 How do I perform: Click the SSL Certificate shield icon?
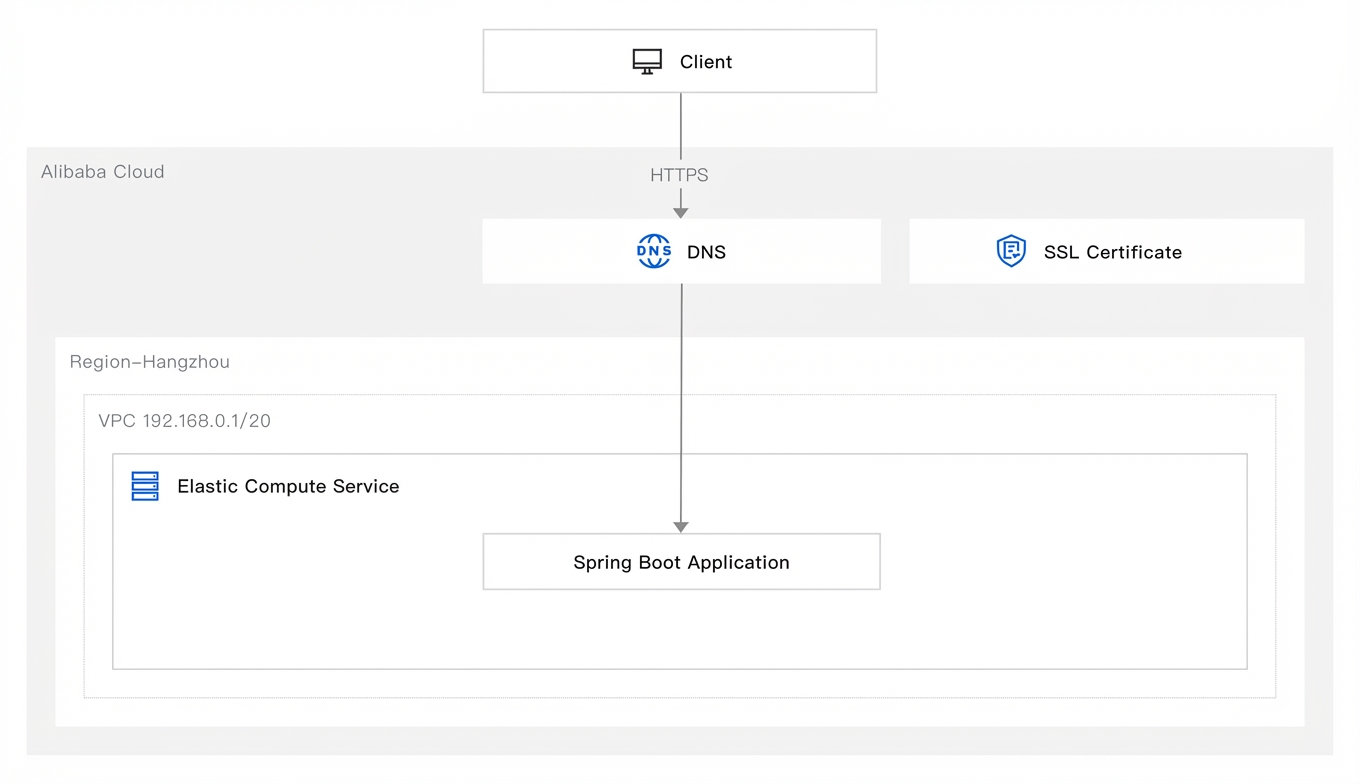pos(1011,251)
